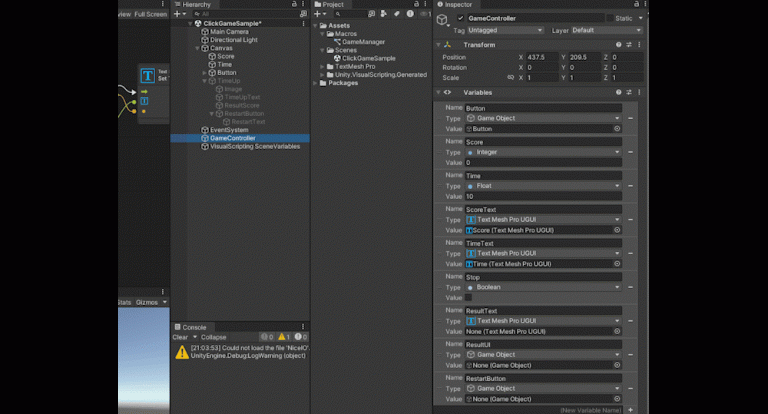Open the ClickGameSample scene's three-dot menu in Hierarchy
Image resolution: width=768 pixels, height=414 pixels.
pos(303,24)
